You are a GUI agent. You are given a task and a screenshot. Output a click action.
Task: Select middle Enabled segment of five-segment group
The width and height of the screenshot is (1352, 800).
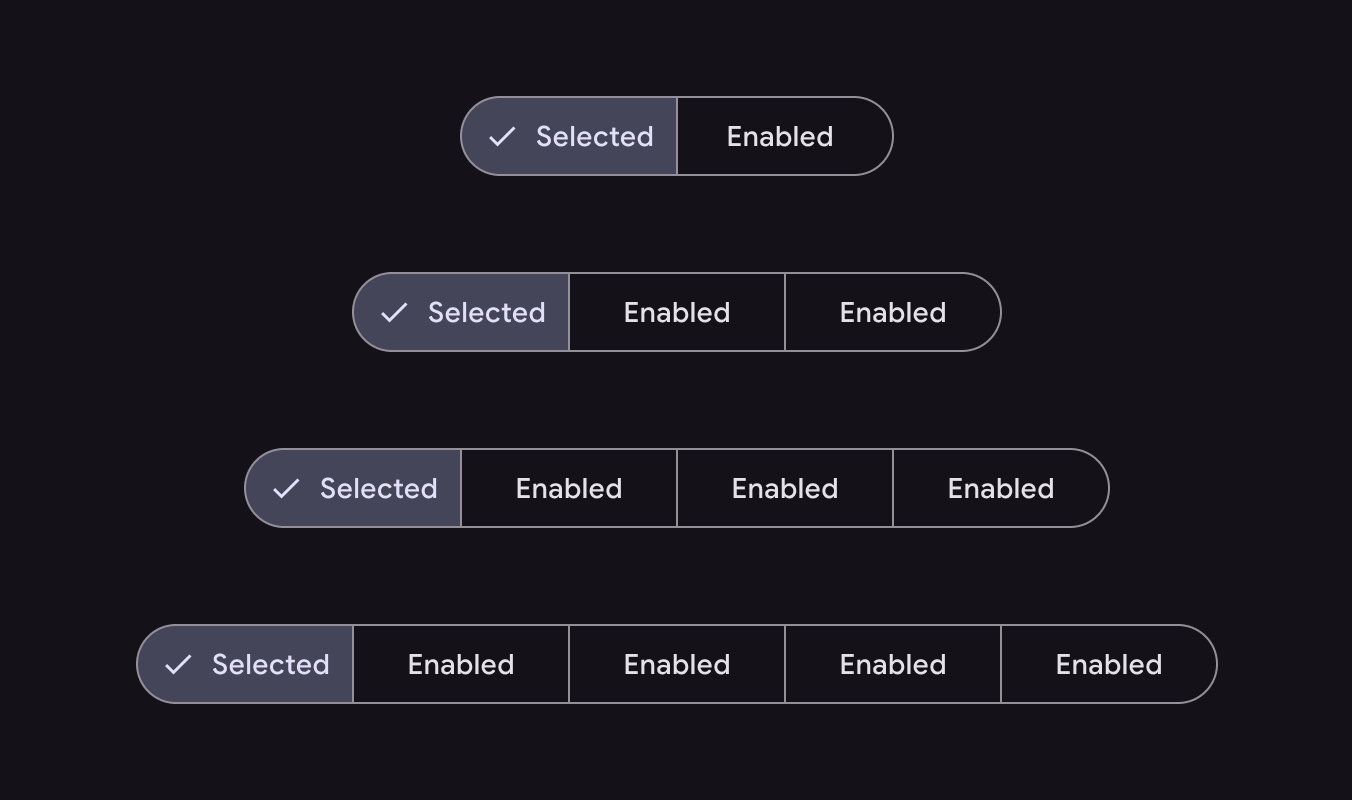point(677,664)
